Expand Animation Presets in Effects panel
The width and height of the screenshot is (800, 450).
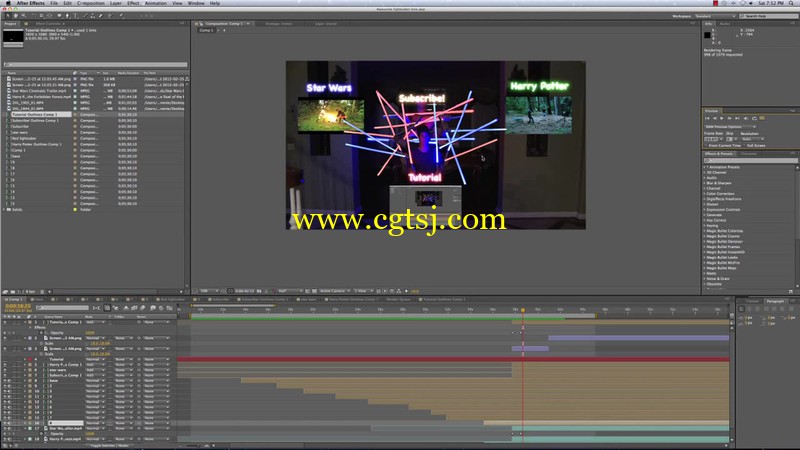click(705, 167)
